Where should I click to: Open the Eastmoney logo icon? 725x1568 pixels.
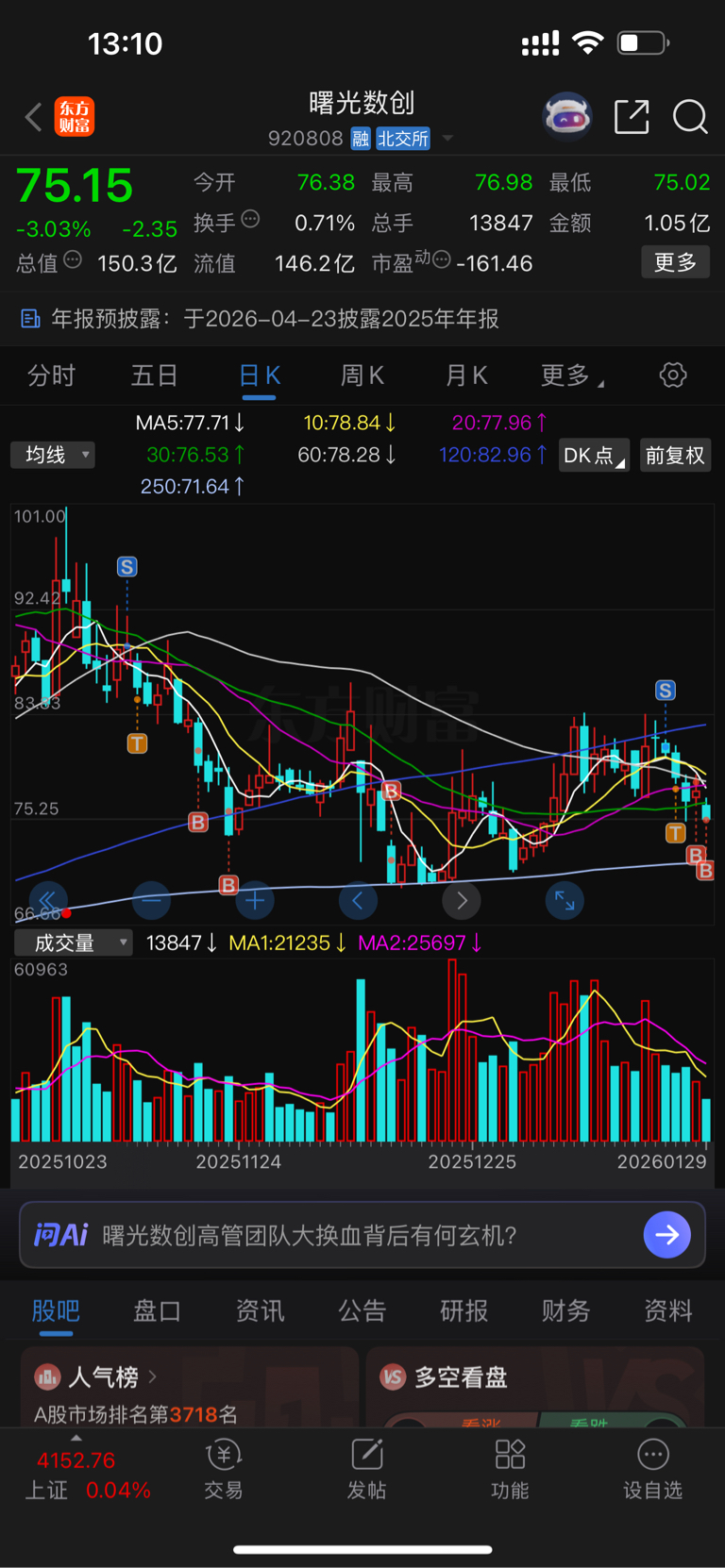pyautogui.click(x=75, y=117)
